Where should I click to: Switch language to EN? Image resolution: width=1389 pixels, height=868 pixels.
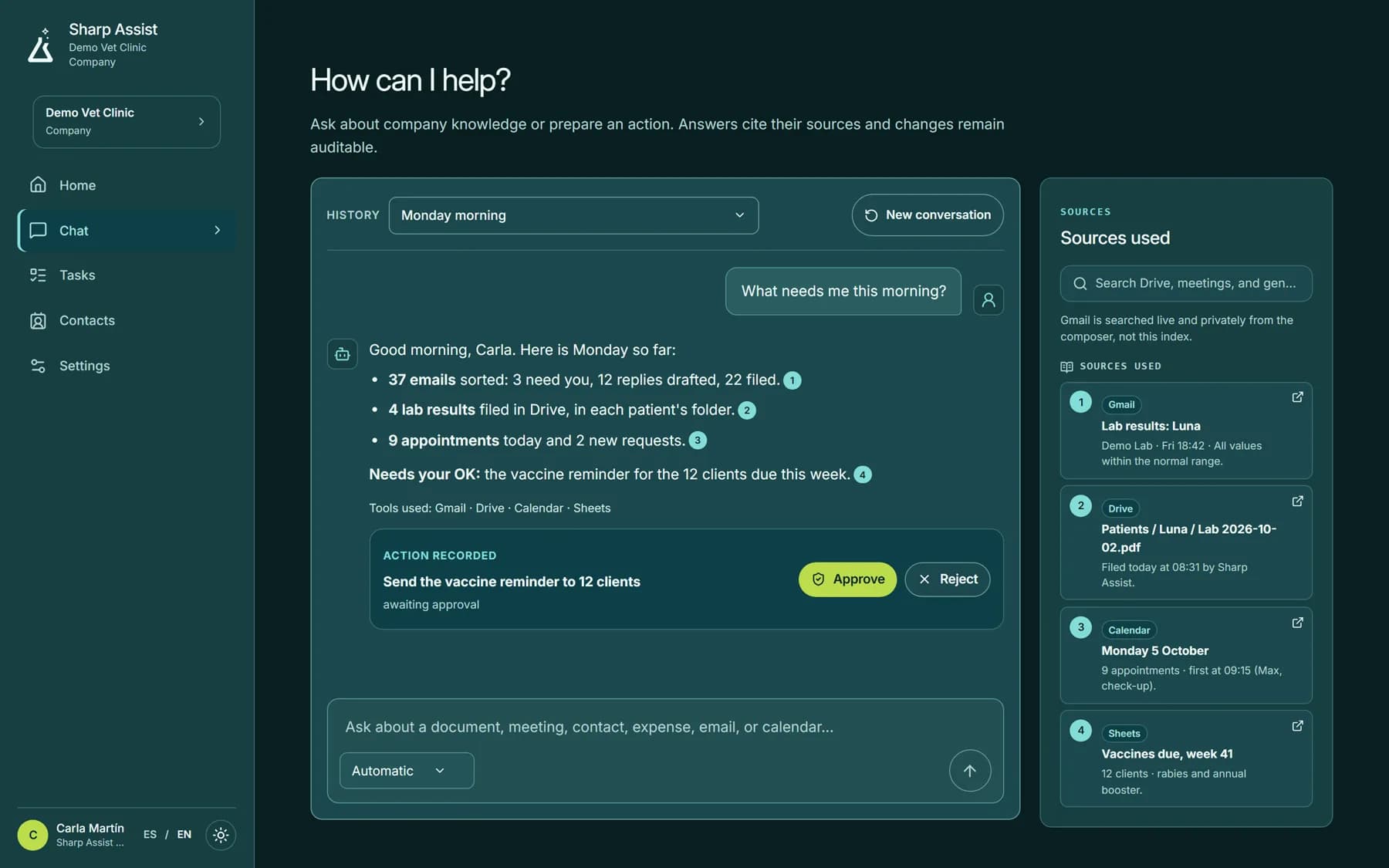click(x=184, y=835)
